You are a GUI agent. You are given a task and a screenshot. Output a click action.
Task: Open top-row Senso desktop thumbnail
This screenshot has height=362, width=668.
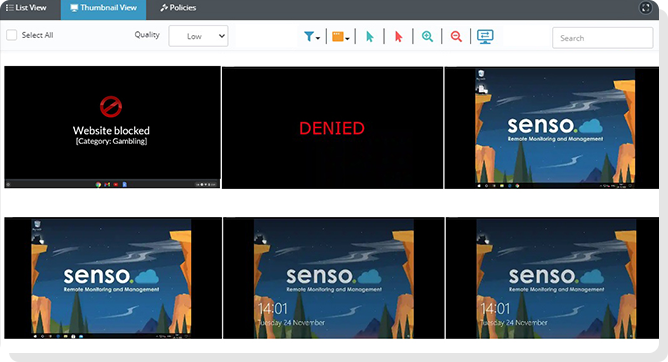tap(552, 128)
